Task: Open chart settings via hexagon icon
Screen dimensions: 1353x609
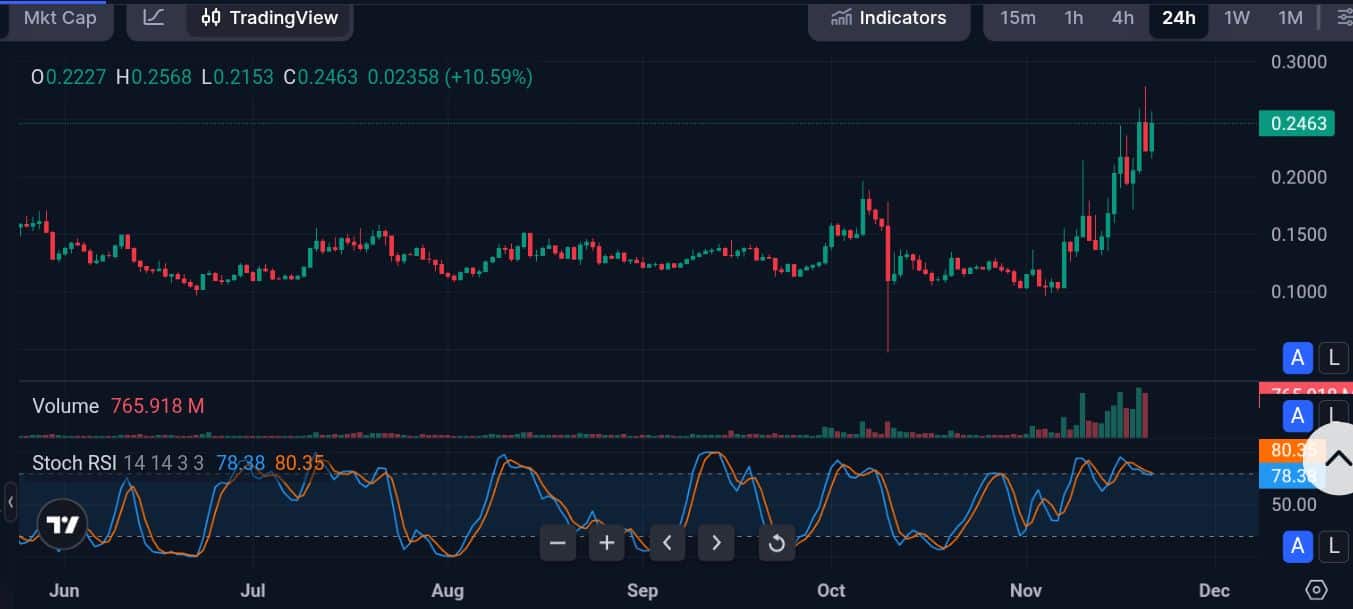Action: 1317,591
